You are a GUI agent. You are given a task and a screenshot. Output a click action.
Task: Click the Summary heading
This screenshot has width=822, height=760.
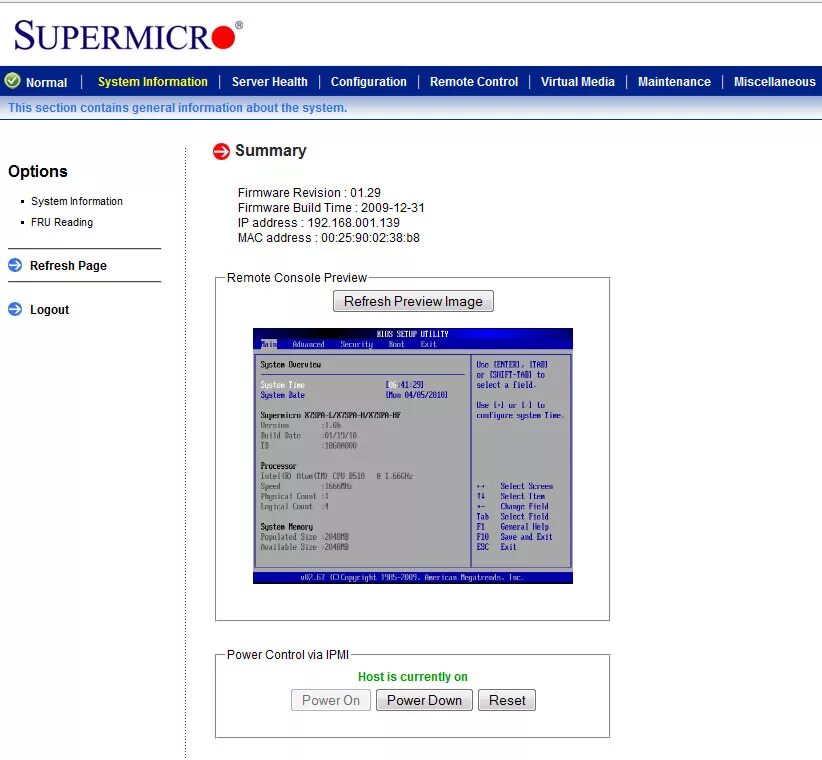271,150
